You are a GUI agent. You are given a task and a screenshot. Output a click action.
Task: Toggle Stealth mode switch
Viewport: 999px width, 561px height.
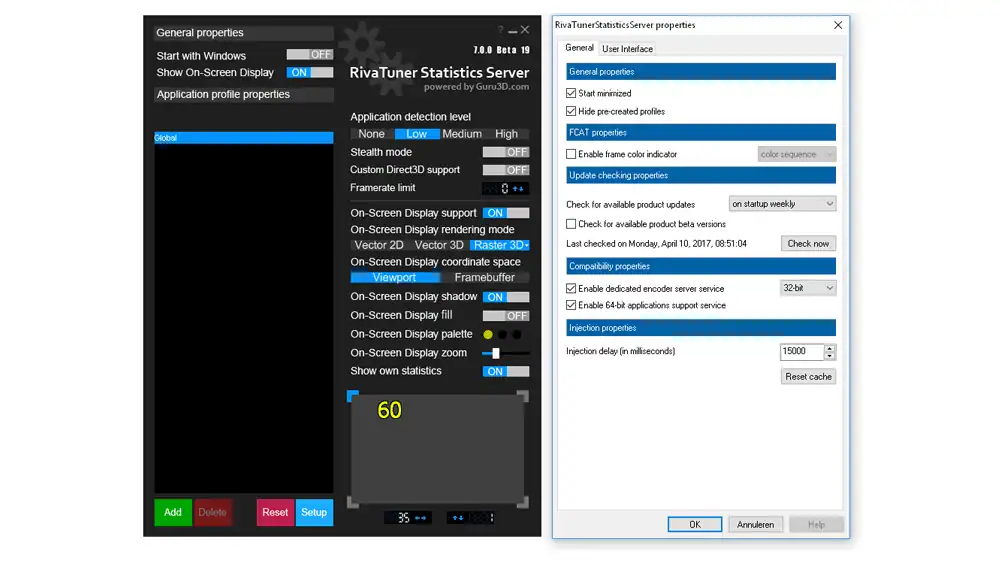click(x=506, y=152)
